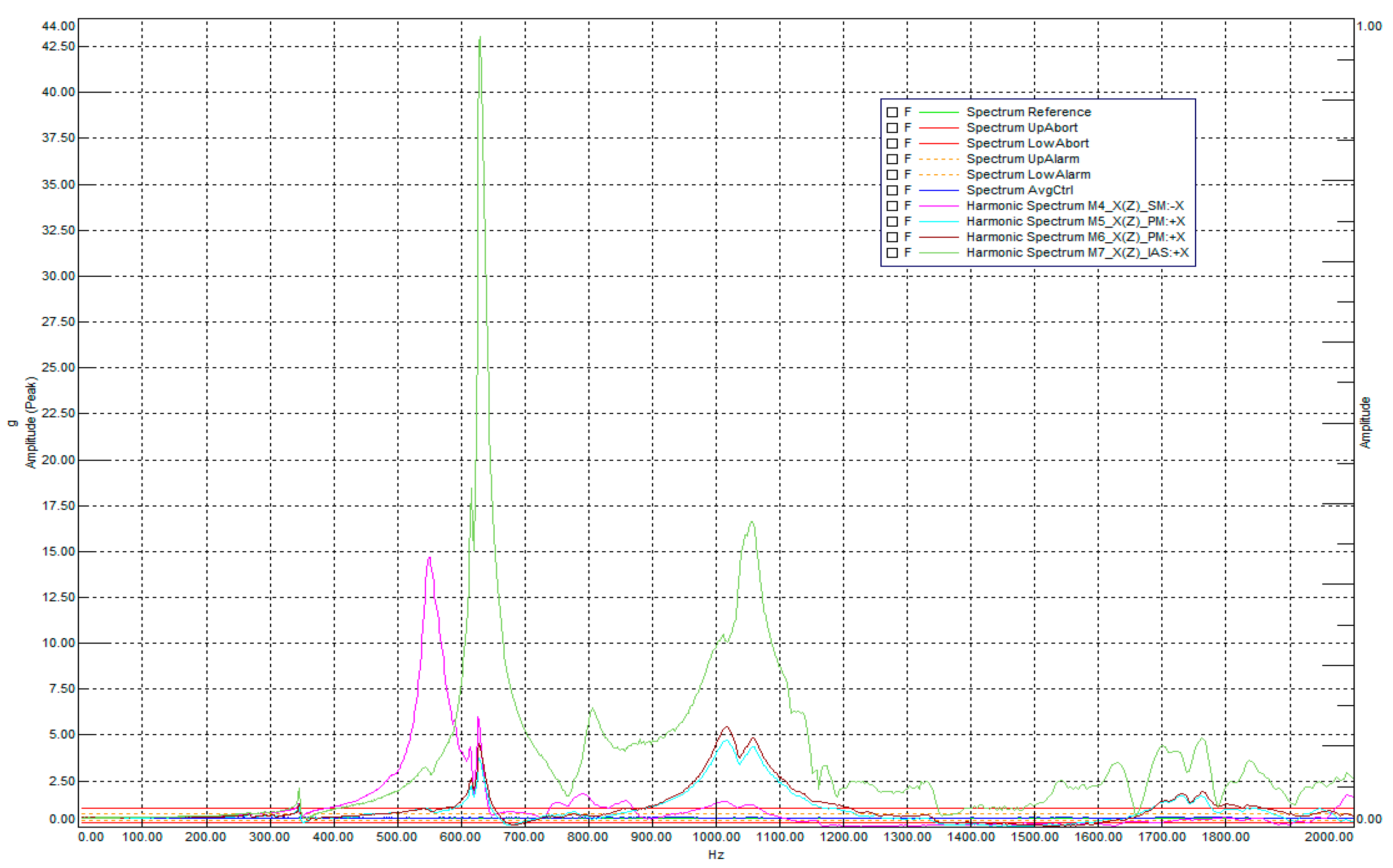Click the 1000.00 tick label on x-axis

point(716,837)
